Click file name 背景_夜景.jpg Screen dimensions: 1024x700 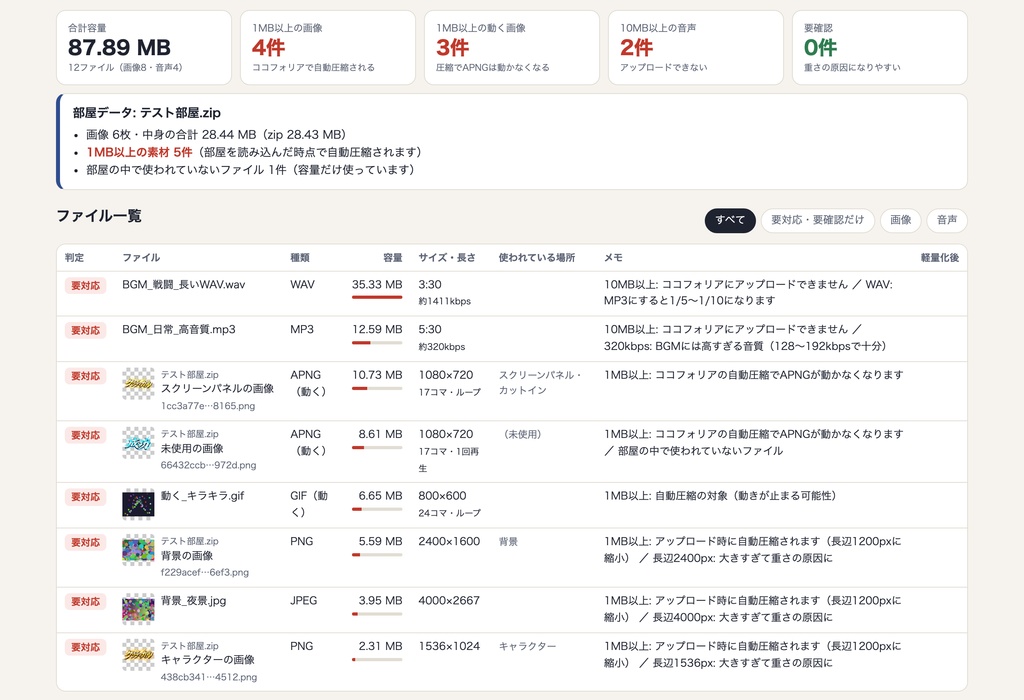click(x=193, y=601)
